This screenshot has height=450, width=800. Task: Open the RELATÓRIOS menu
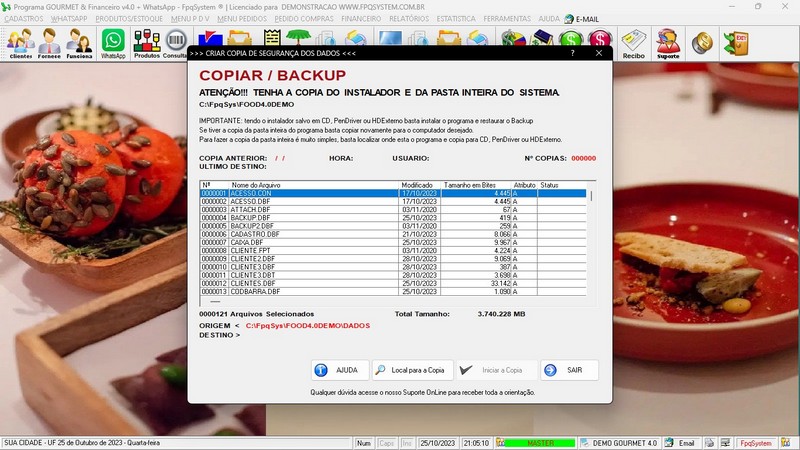point(409,19)
